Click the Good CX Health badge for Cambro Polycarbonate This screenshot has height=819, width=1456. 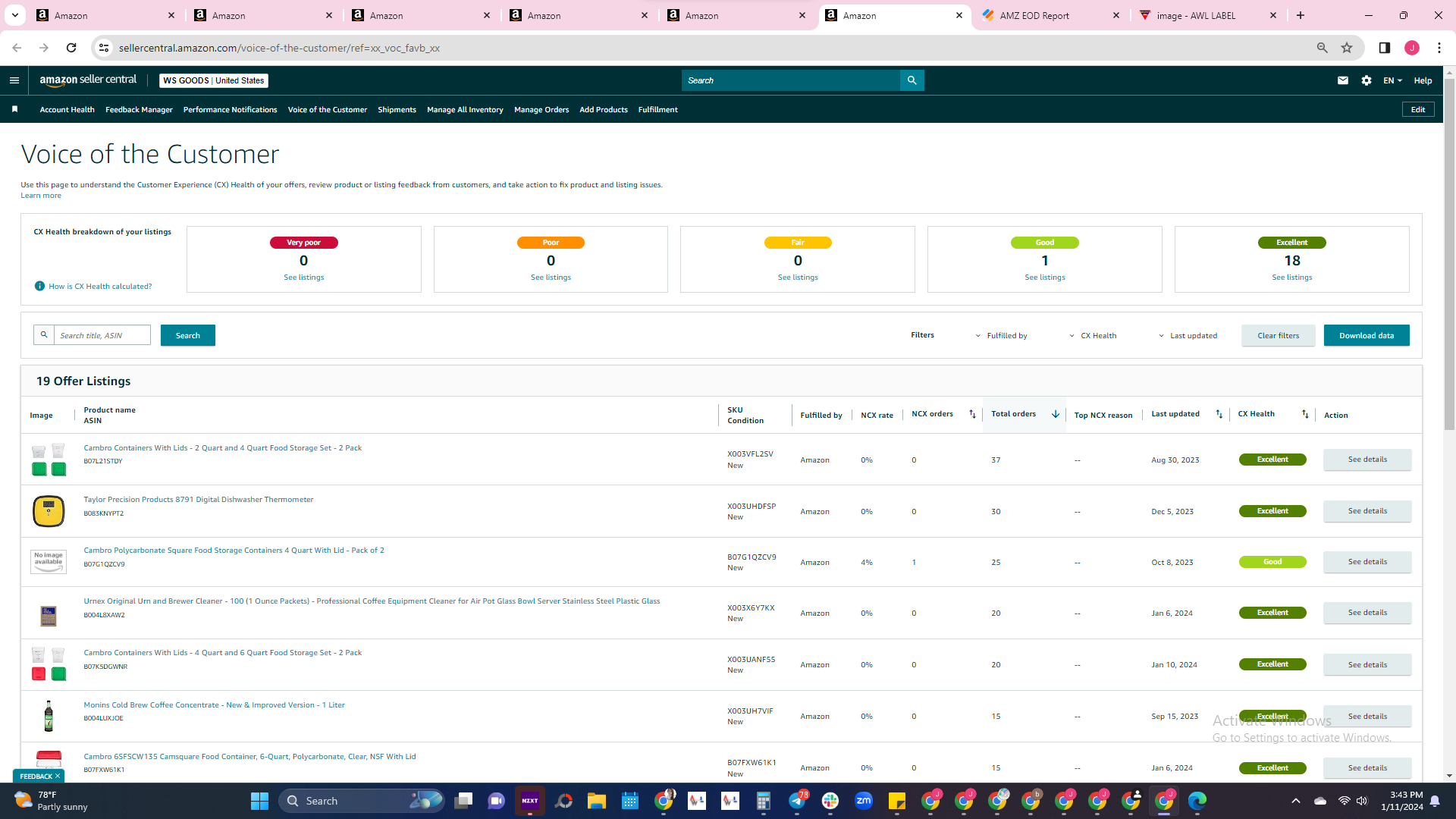(x=1272, y=562)
